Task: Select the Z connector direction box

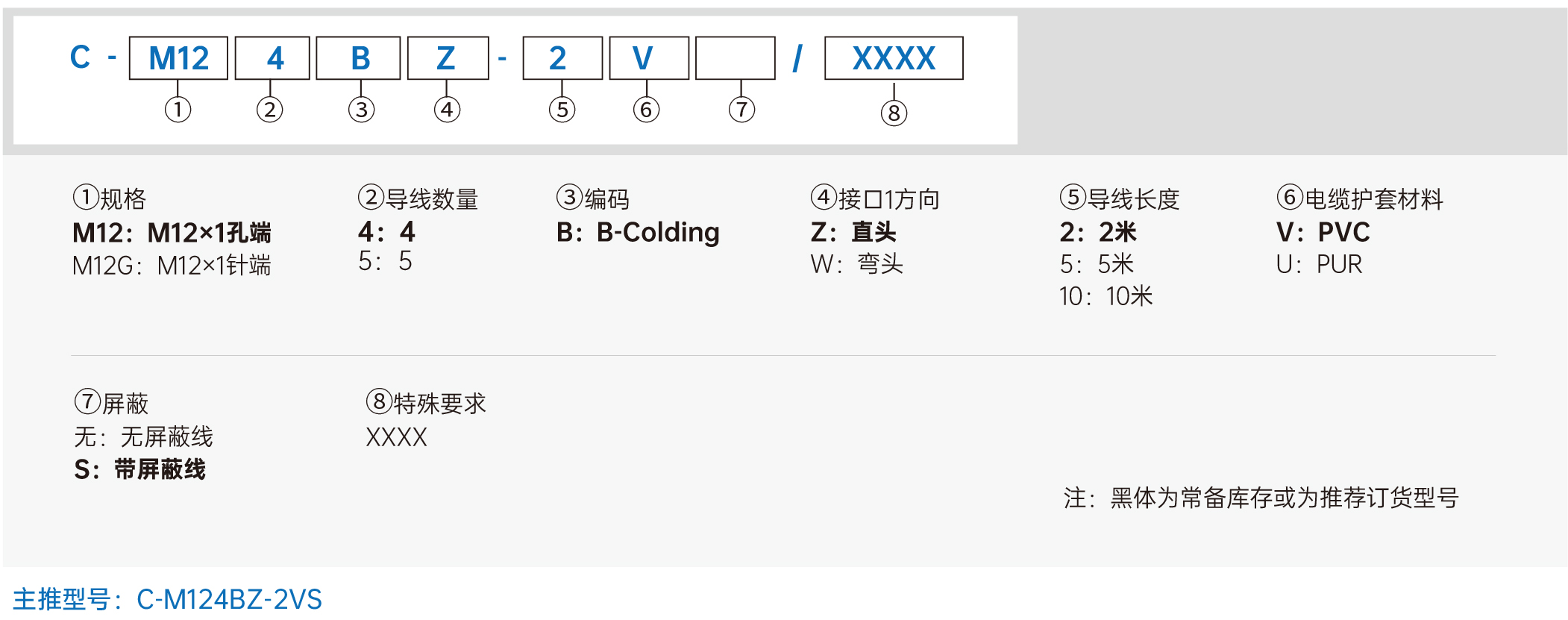Action: (448, 58)
